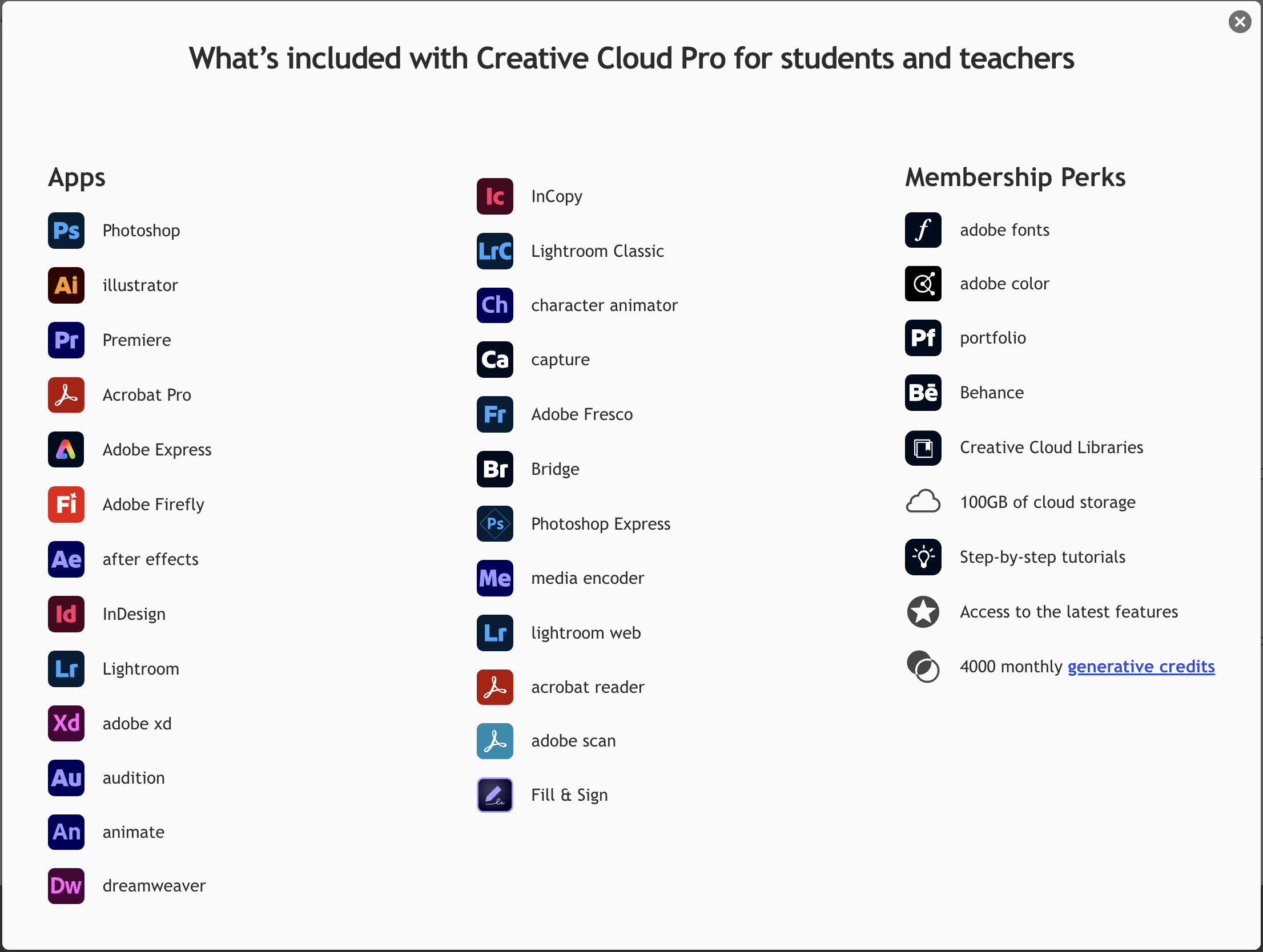Click the "Access to the latest features" text
The height and width of the screenshot is (952, 1263).
point(1069,612)
